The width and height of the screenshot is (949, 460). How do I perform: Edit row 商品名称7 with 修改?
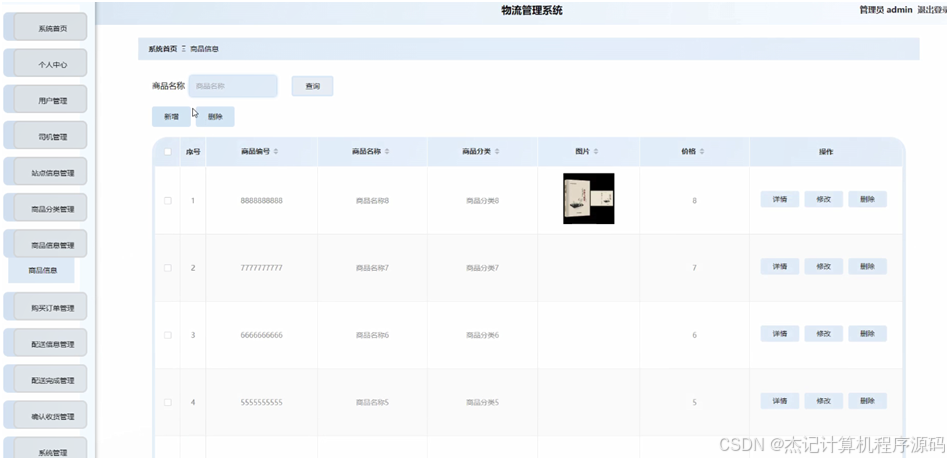pos(823,266)
